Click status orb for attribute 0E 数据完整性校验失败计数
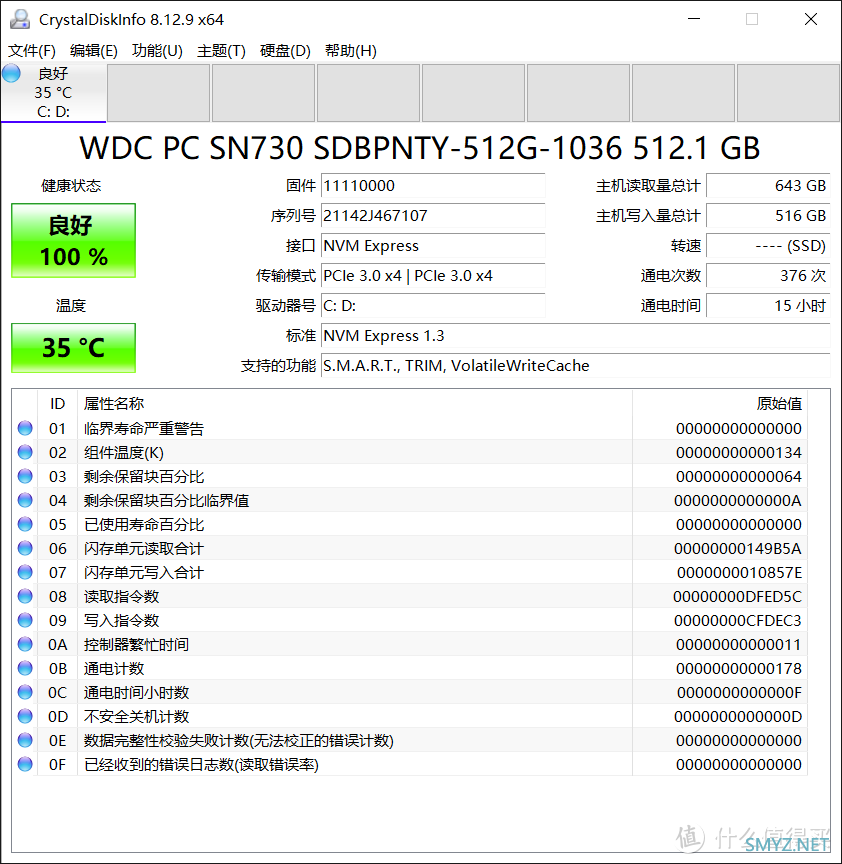 click(25, 740)
